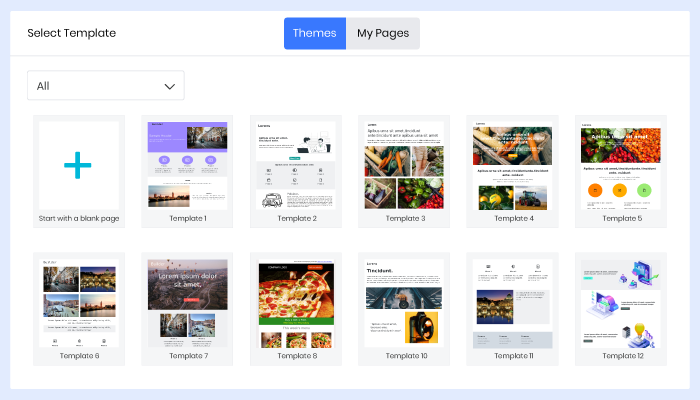Click the blue plus icon

(78, 166)
